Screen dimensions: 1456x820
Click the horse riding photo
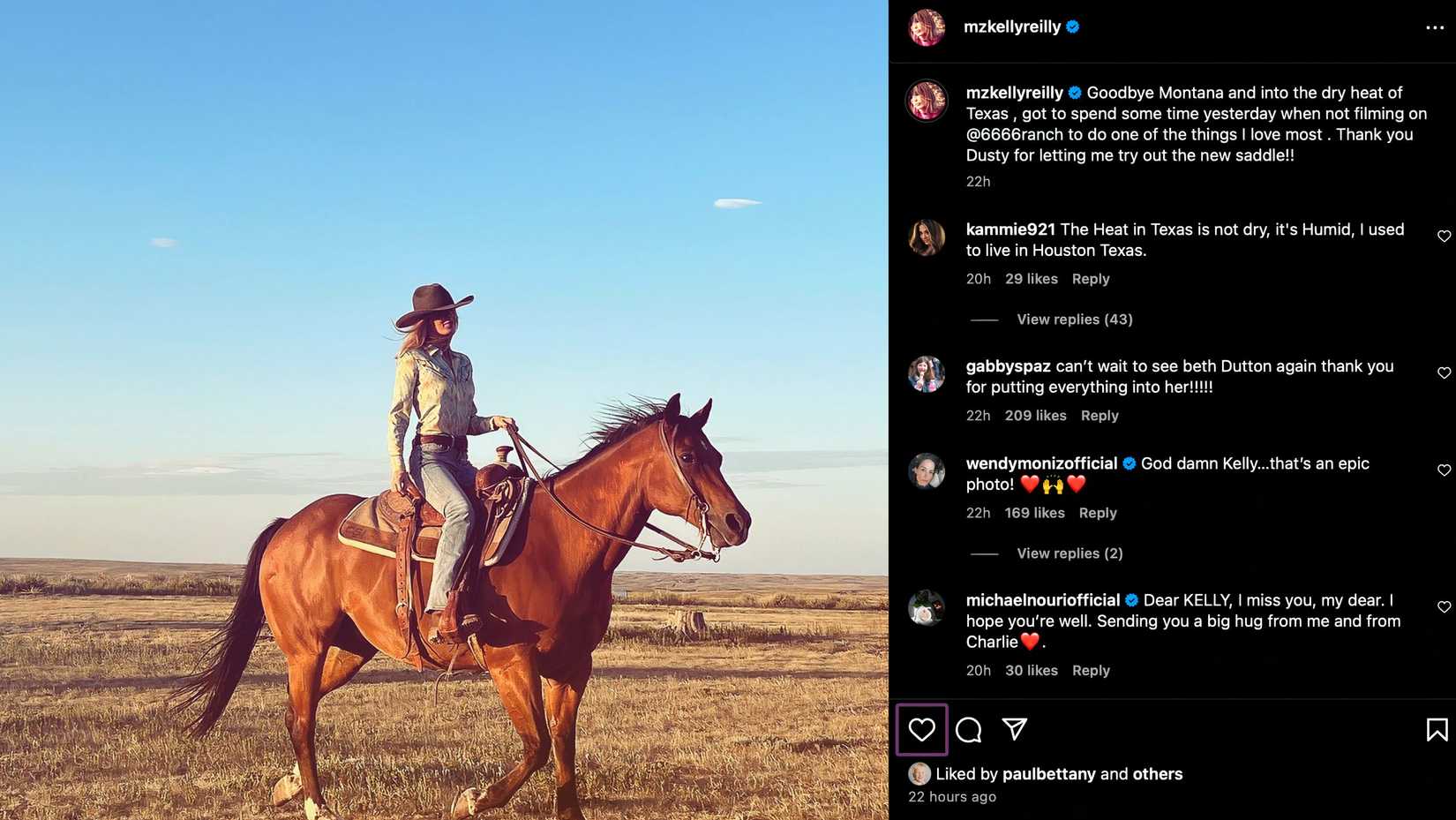(444, 410)
